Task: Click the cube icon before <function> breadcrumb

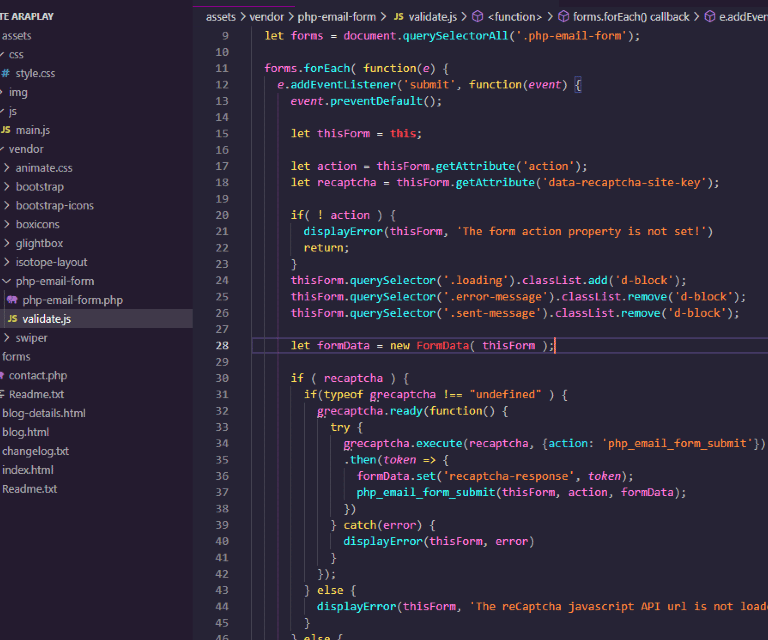Action: (x=477, y=17)
